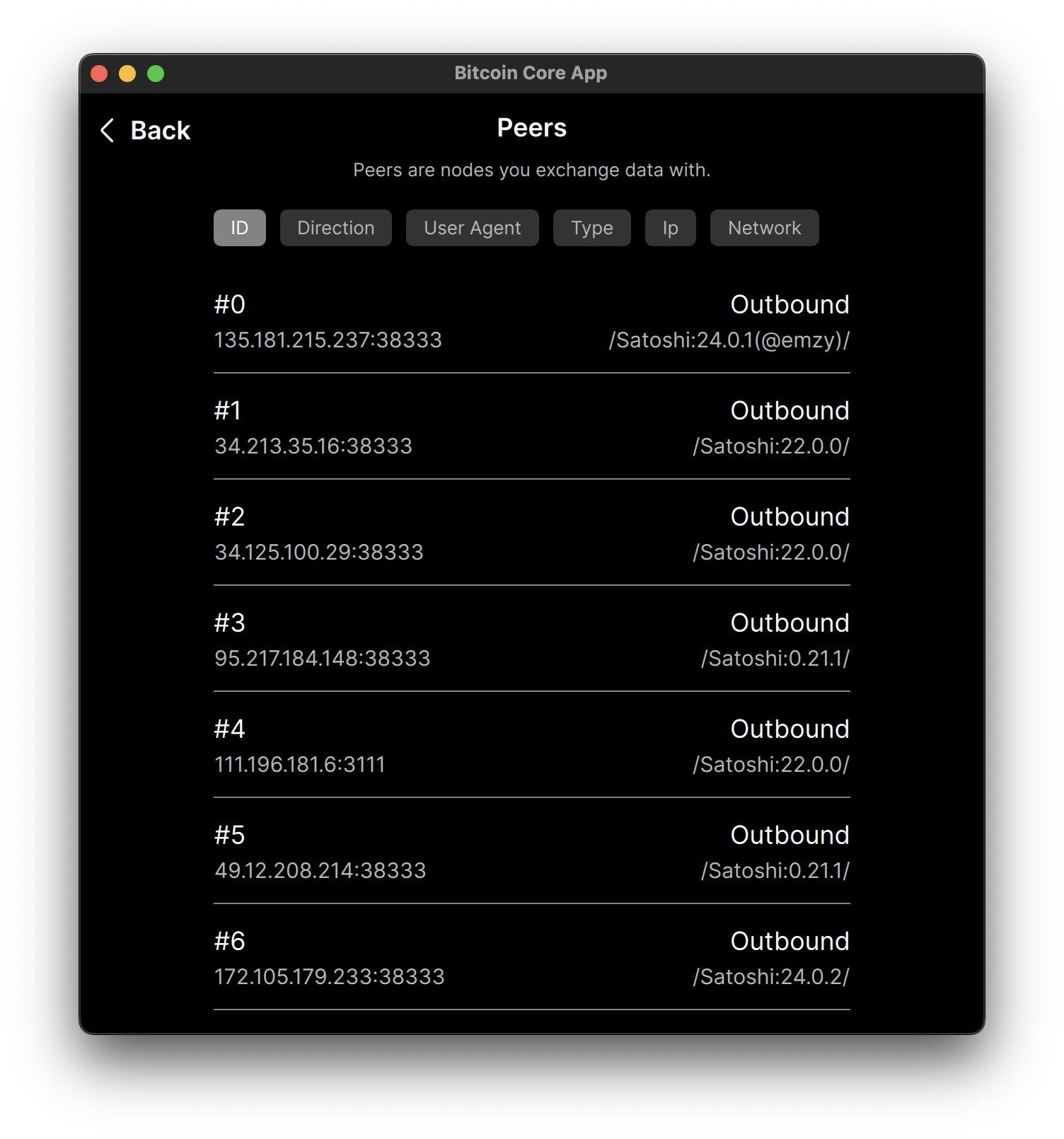Select address 95.217.184.148:38333
The width and height of the screenshot is (1064, 1139).
click(x=323, y=659)
